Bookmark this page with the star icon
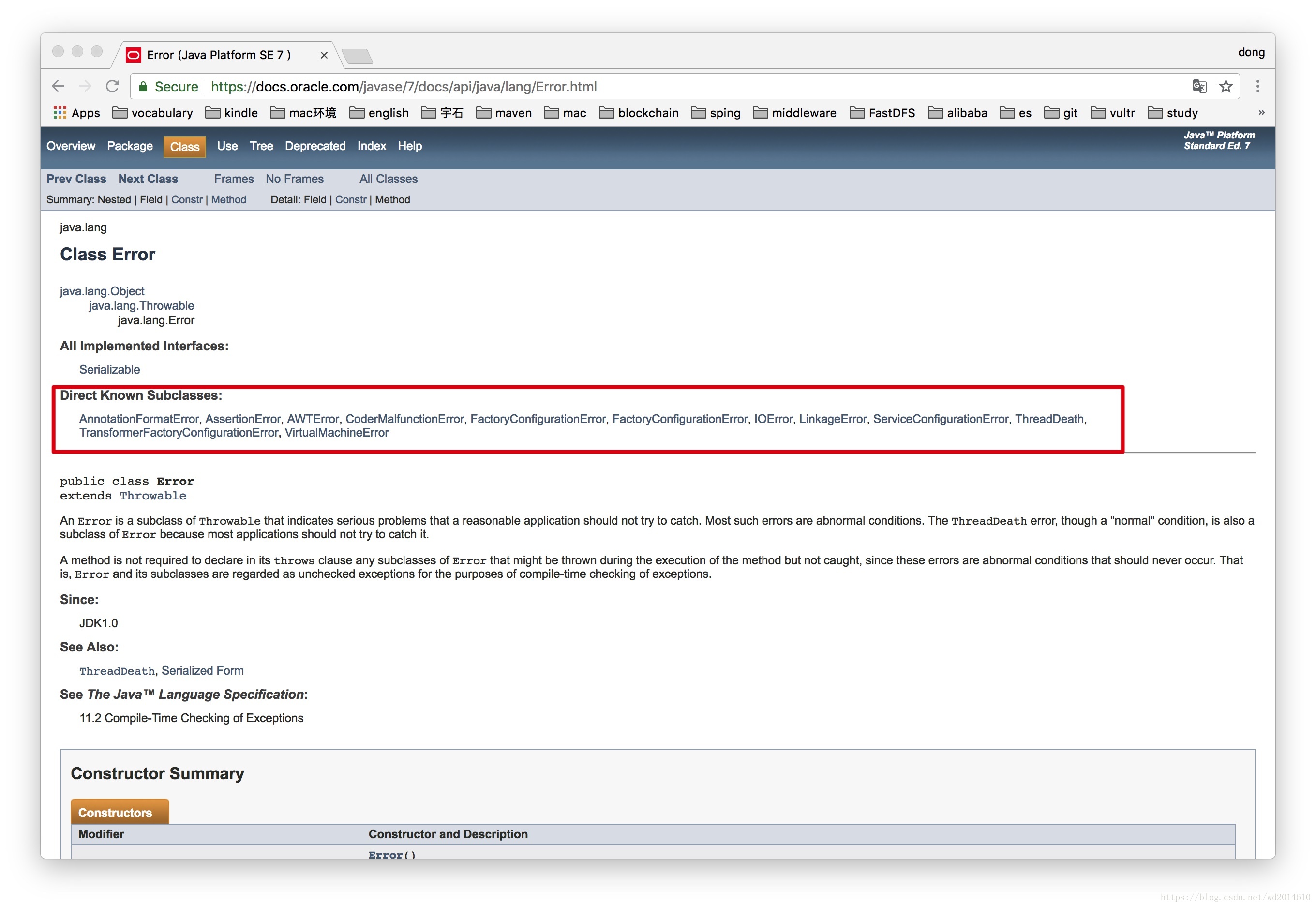 coord(1226,86)
